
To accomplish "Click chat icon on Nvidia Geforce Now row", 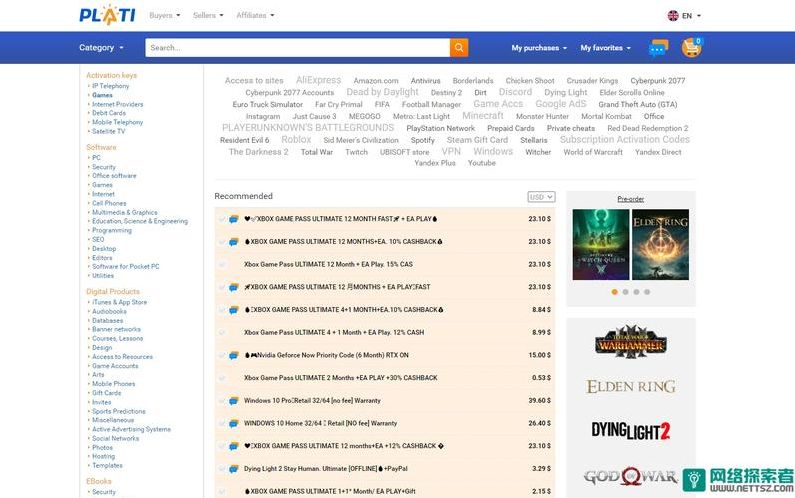I will [x=234, y=355].
